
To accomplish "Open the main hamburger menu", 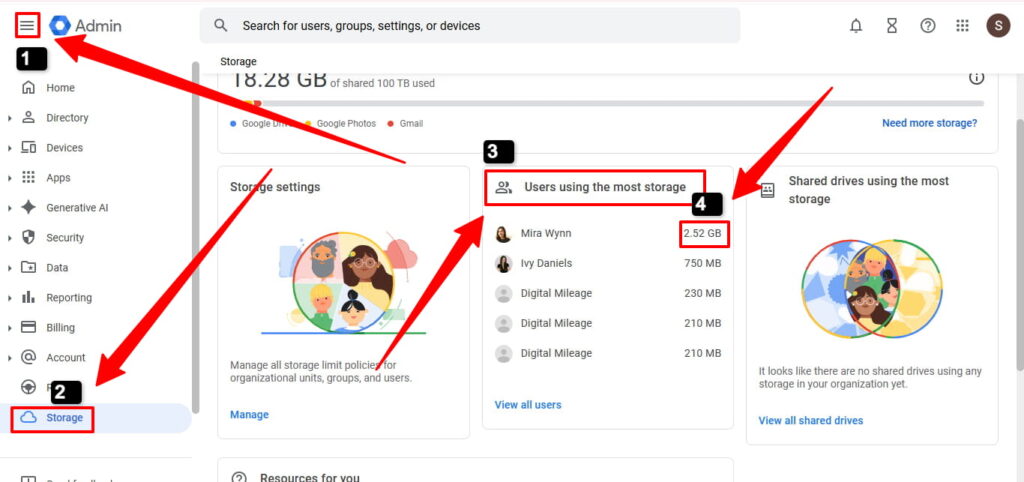I will click(27, 25).
